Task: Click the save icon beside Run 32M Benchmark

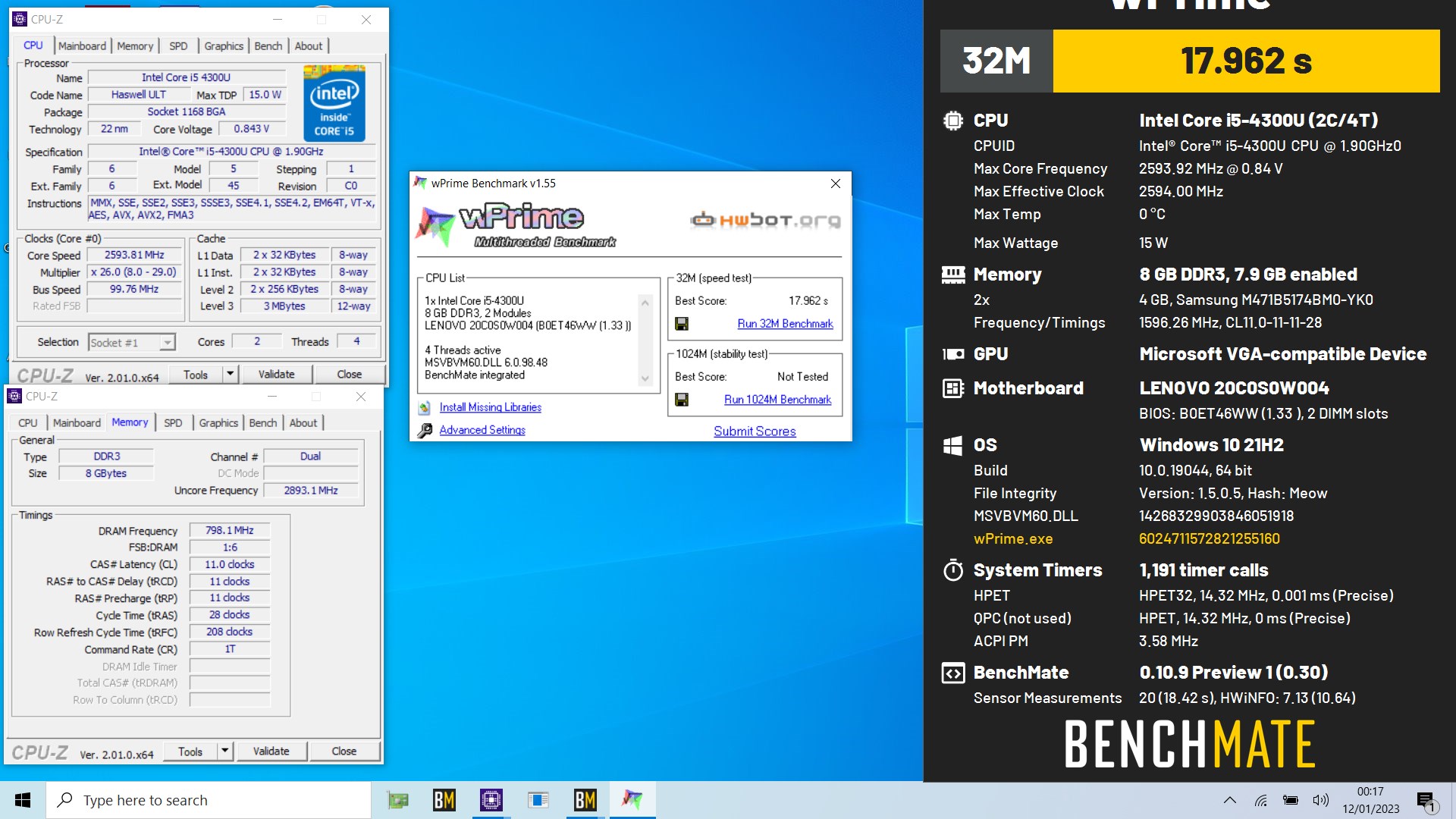Action: [682, 324]
